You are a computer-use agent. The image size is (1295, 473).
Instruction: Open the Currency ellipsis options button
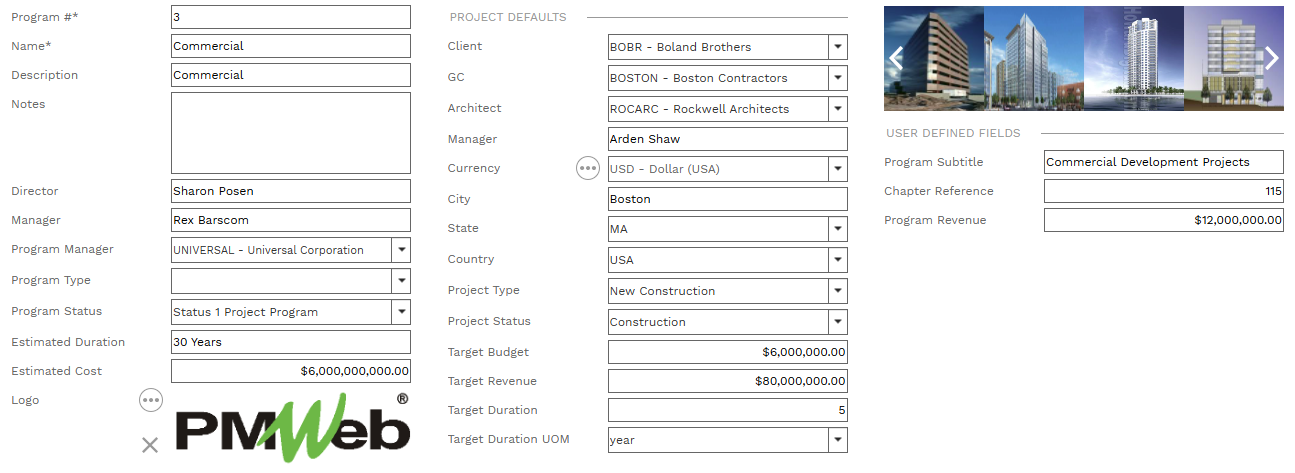[x=588, y=168]
